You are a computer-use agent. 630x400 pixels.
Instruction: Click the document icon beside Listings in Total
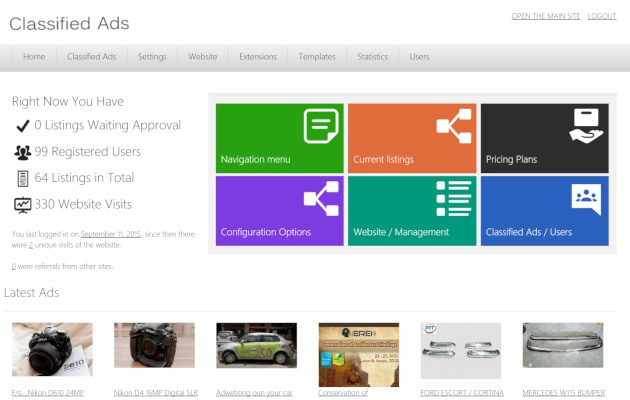coord(22,178)
